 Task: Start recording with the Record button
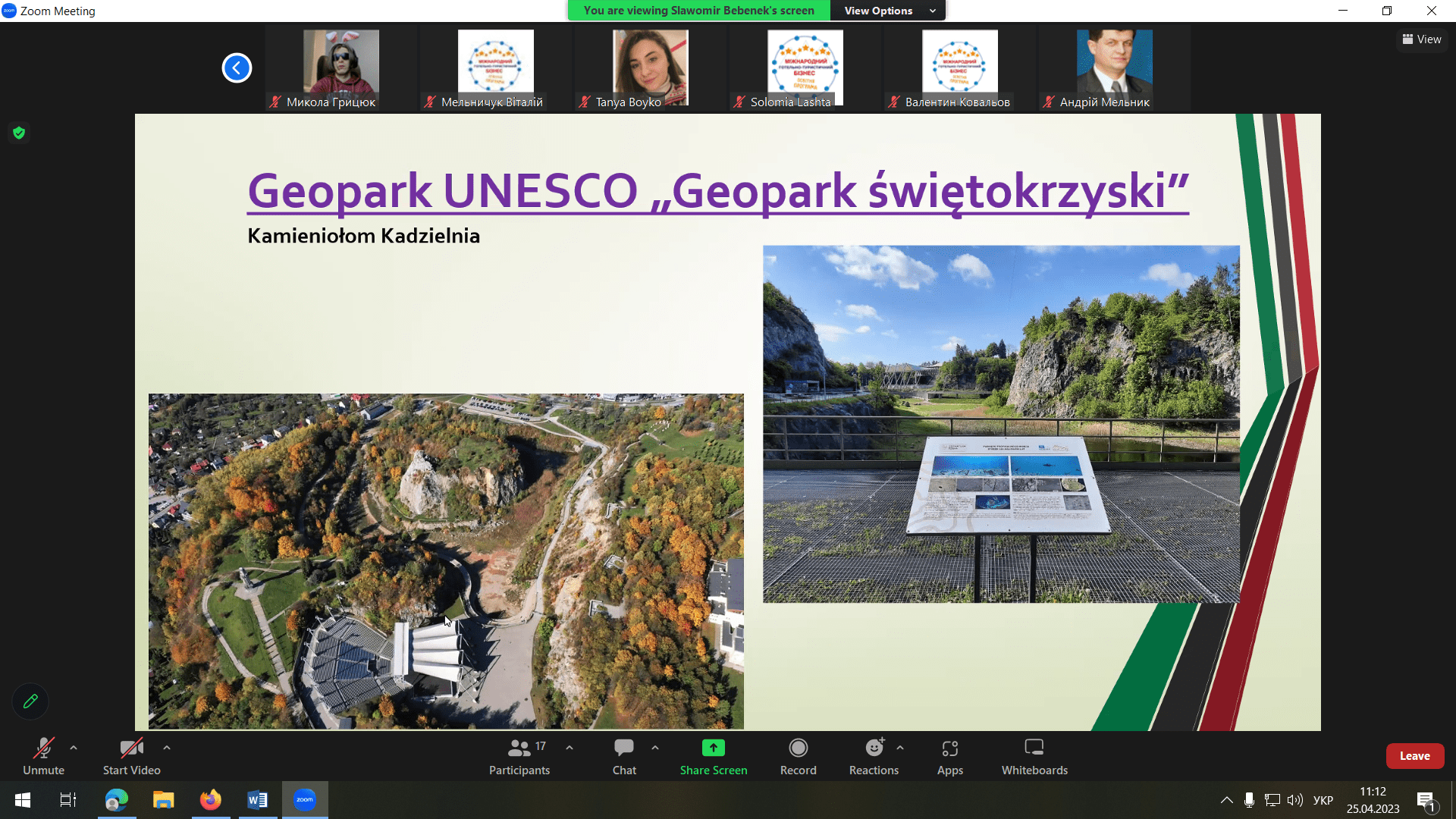(799, 756)
